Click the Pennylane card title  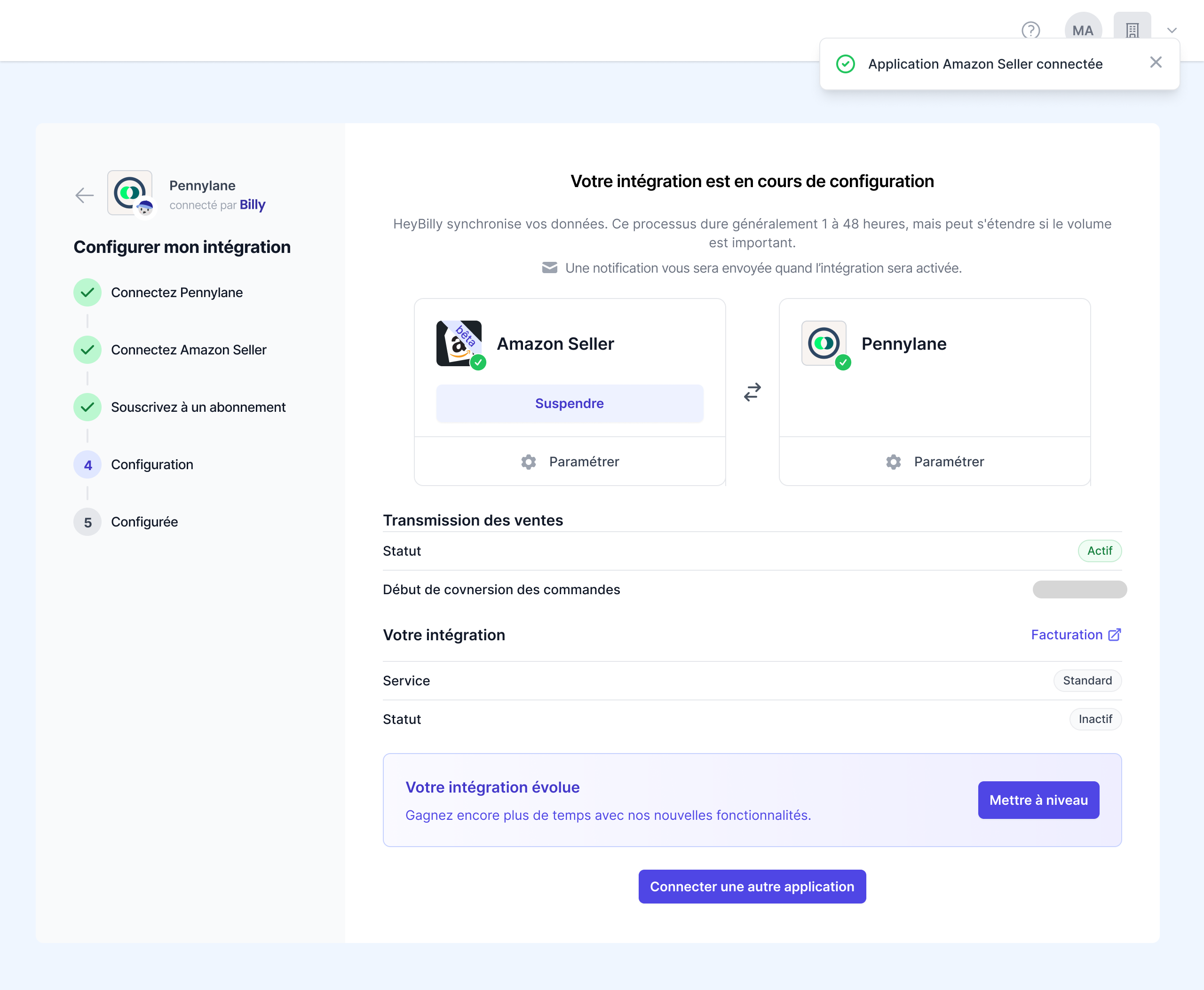coord(904,344)
